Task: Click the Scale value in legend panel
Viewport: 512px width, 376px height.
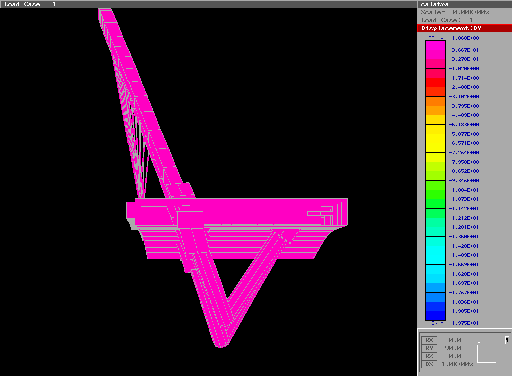Action: [471, 12]
